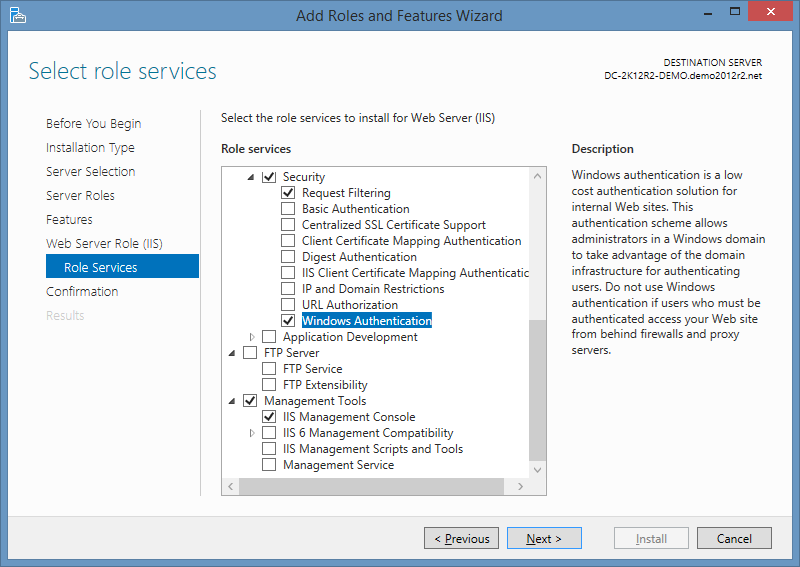
Task: Check the Basic Authentication checkbox
Action: point(288,209)
